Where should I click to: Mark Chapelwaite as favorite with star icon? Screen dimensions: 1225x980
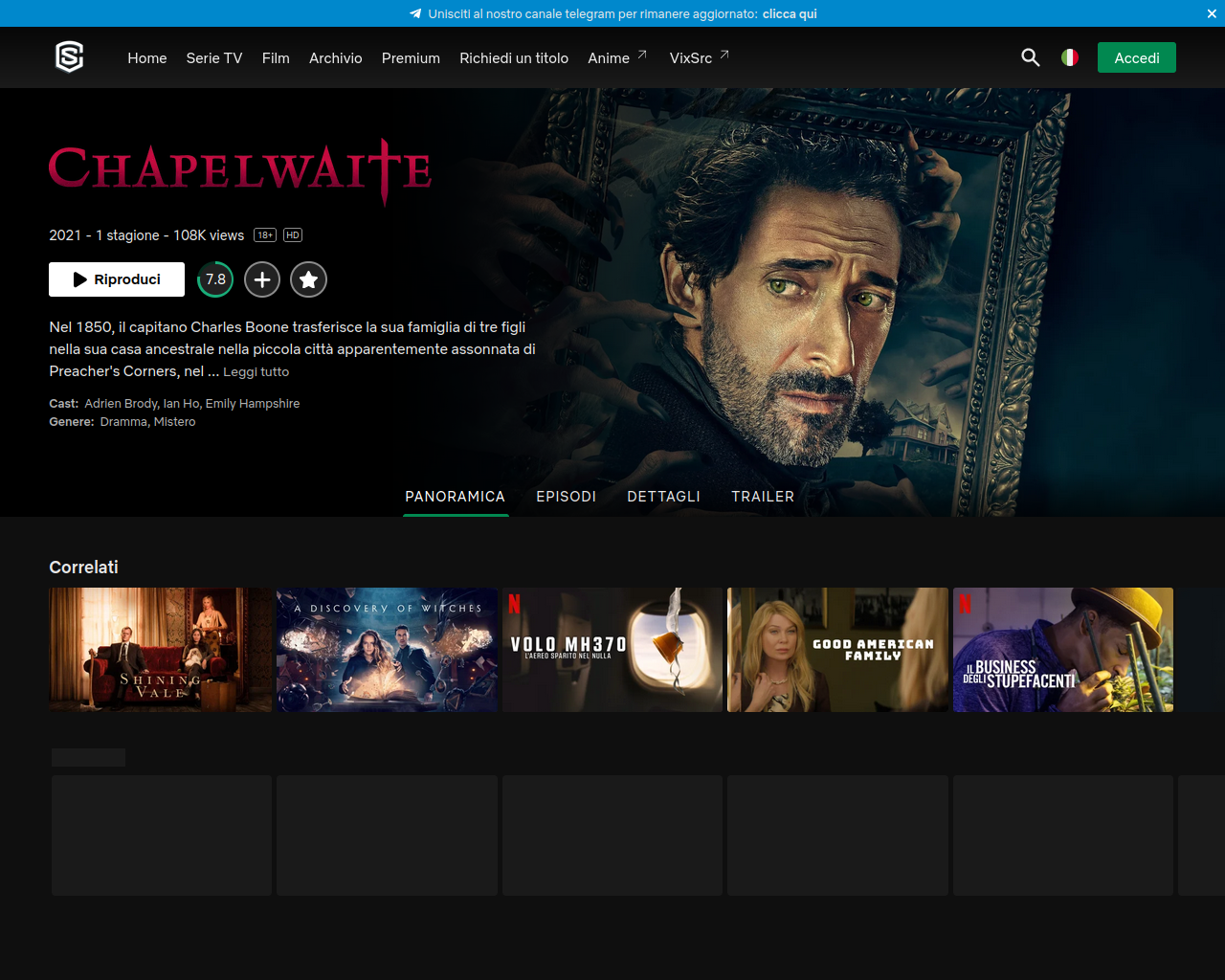point(308,279)
